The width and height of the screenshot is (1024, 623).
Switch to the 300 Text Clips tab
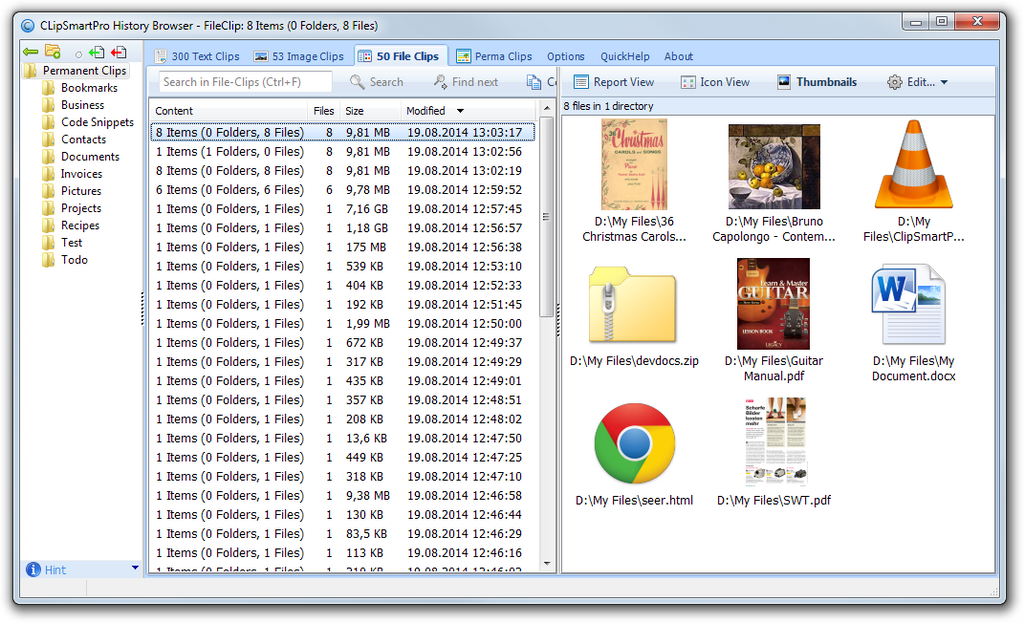pyautogui.click(x=197, y=57)
